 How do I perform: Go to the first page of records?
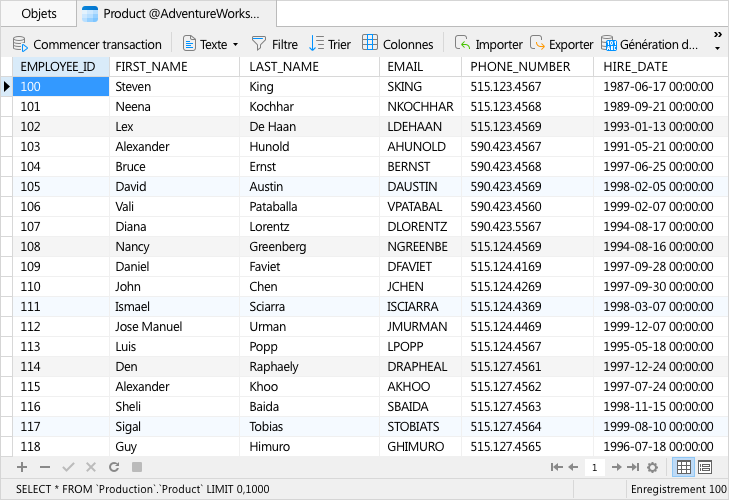[x=556, y=467]
